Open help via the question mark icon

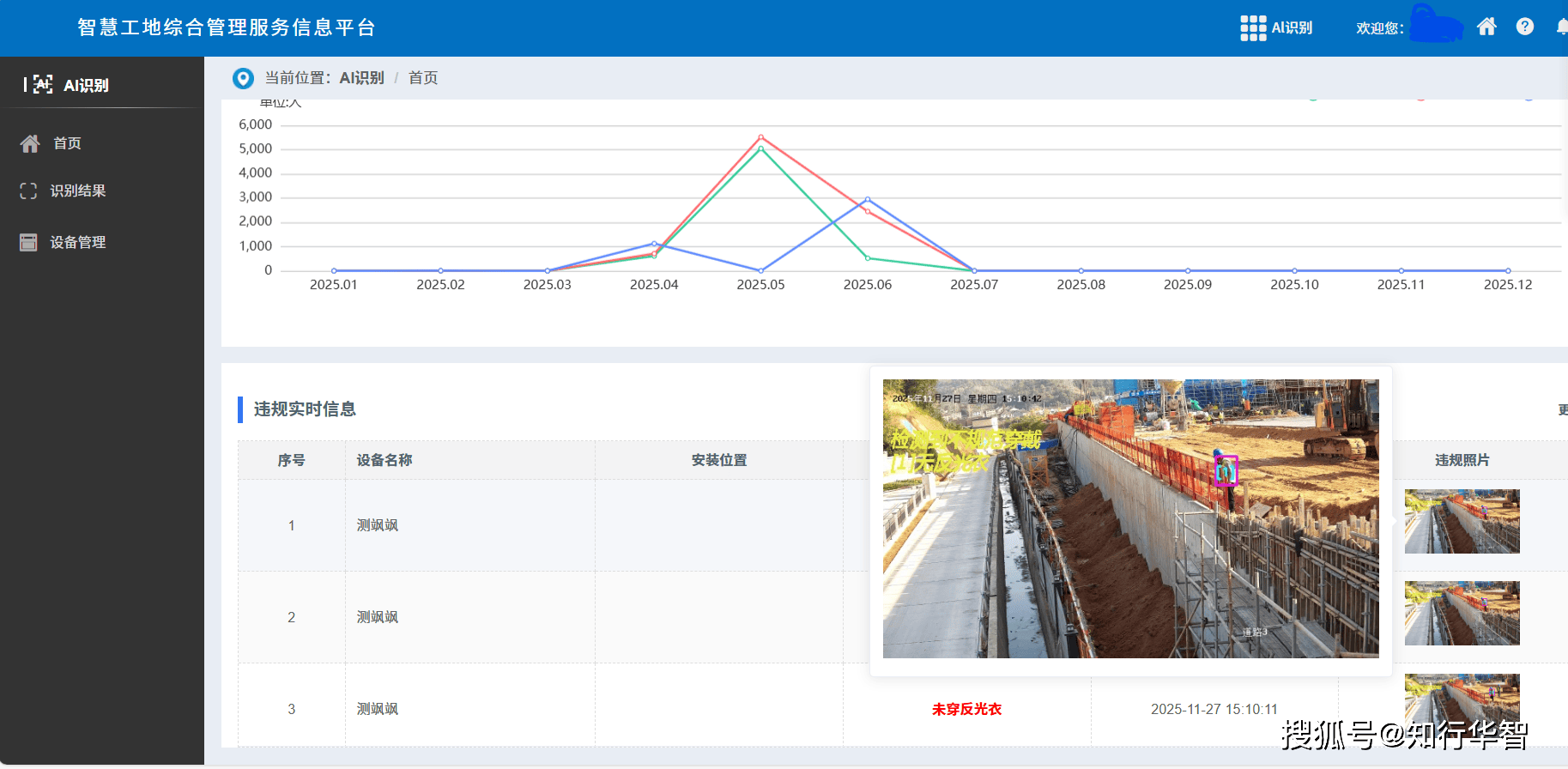1524,27
